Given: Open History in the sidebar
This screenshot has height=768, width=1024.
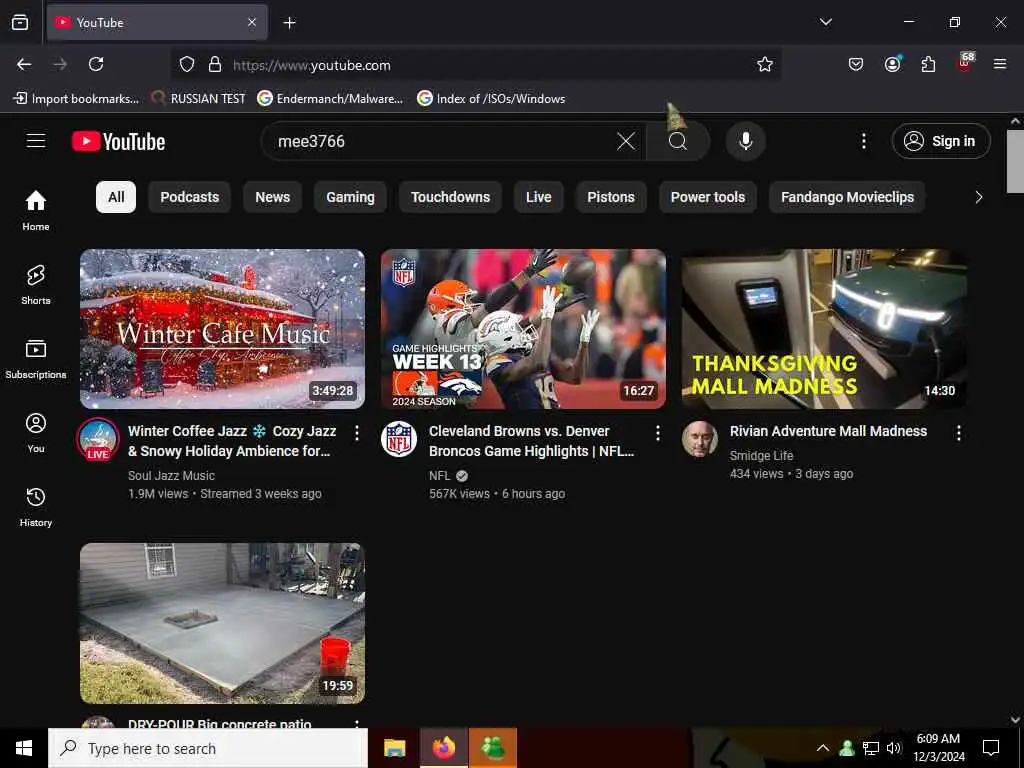Looking at the screenshot, I should tap(36, 507).
